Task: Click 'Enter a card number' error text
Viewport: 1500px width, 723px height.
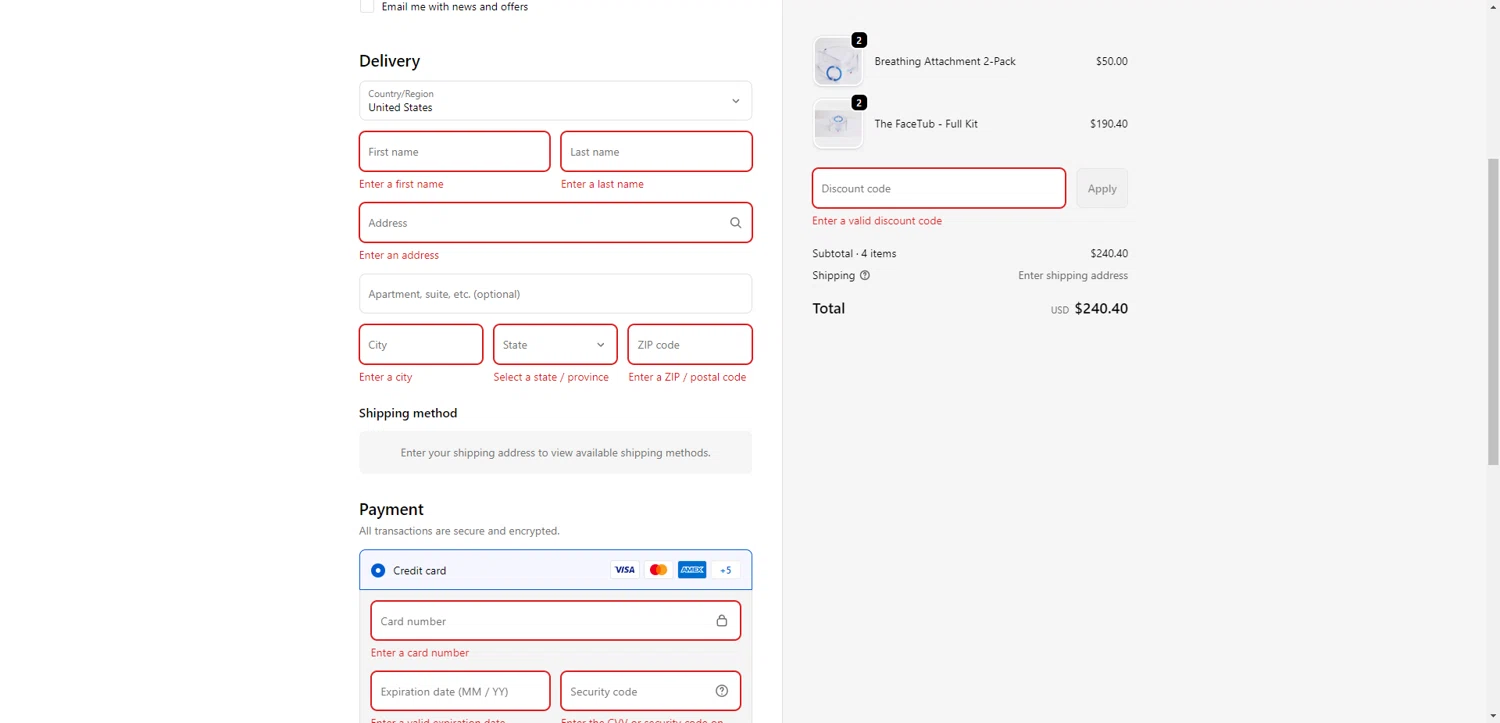Action: click(420, 653)
